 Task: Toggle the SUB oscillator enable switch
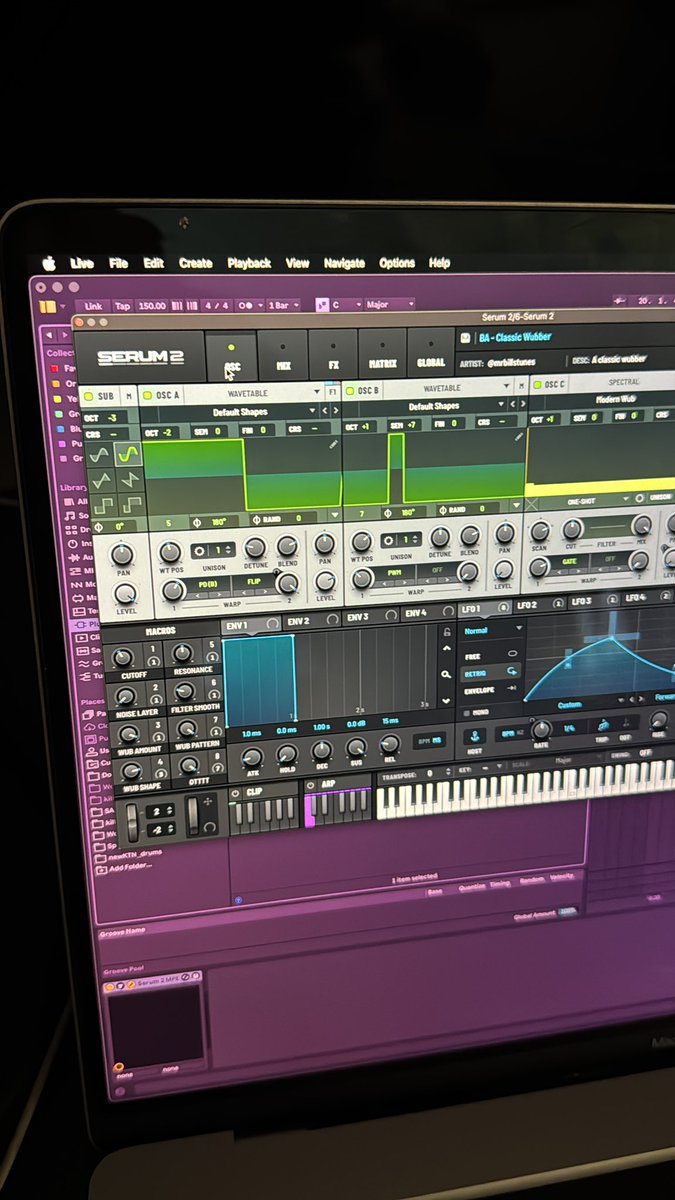click(86, 397)
